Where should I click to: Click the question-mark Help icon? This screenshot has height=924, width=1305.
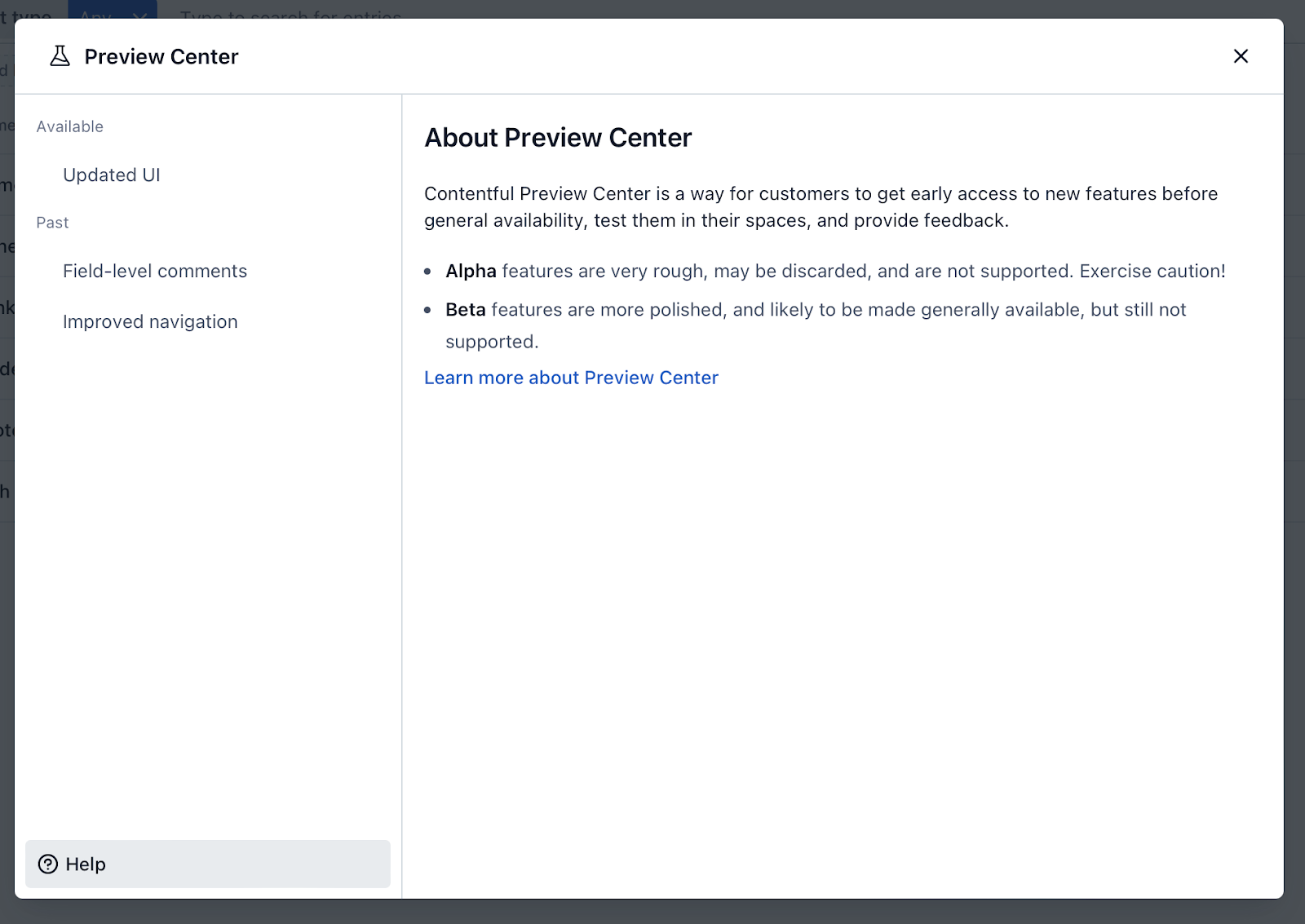[48, 864]
